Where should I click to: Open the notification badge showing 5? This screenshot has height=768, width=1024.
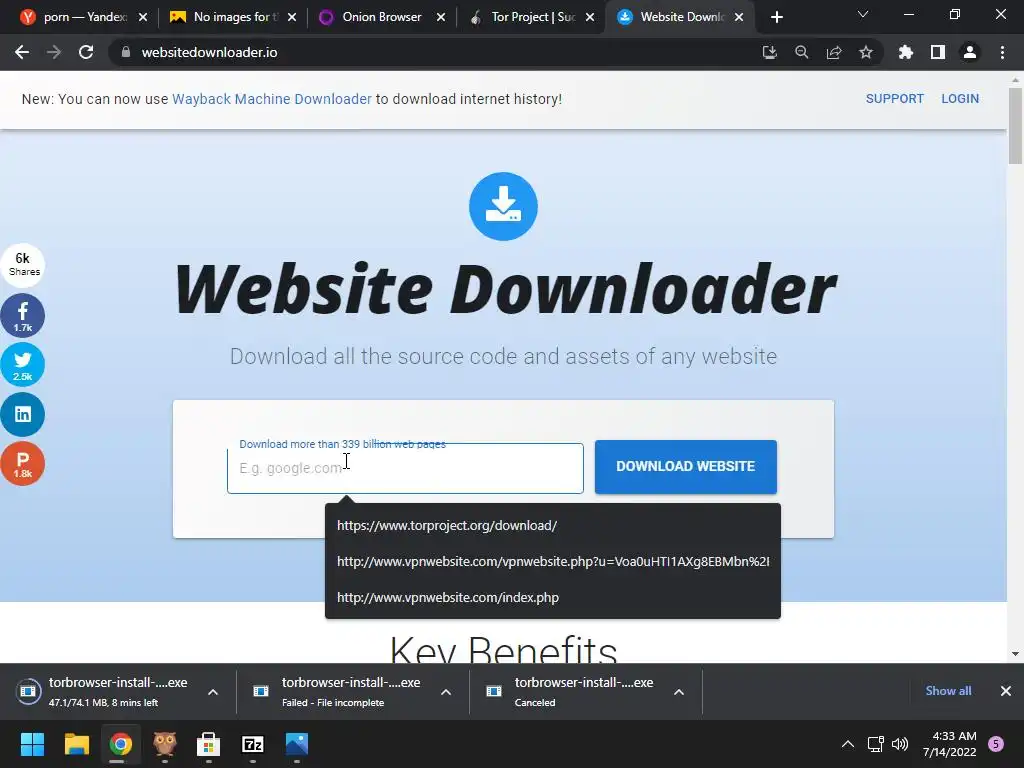996,744
